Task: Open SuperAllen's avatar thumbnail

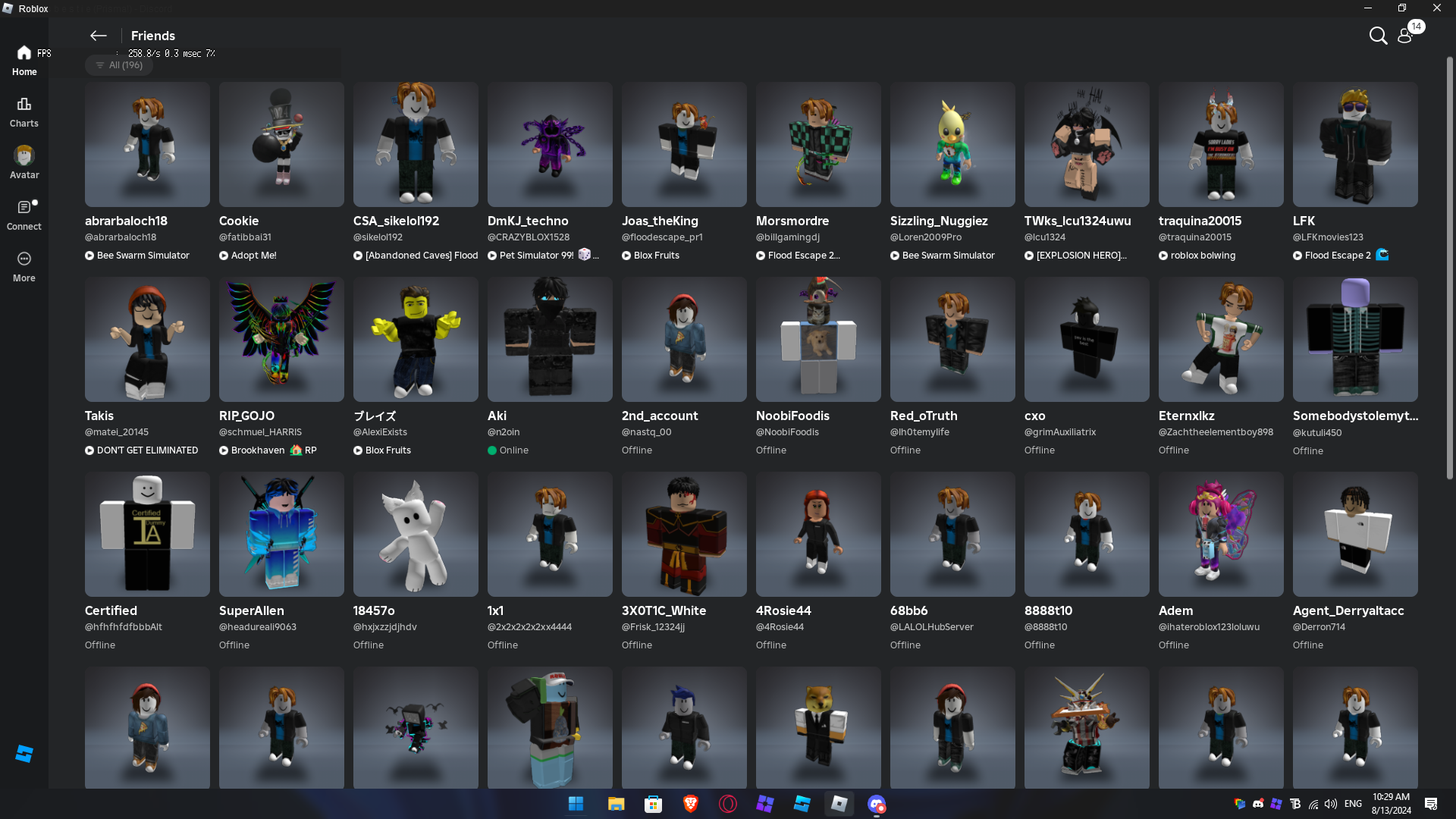Action: pos(281,534)
